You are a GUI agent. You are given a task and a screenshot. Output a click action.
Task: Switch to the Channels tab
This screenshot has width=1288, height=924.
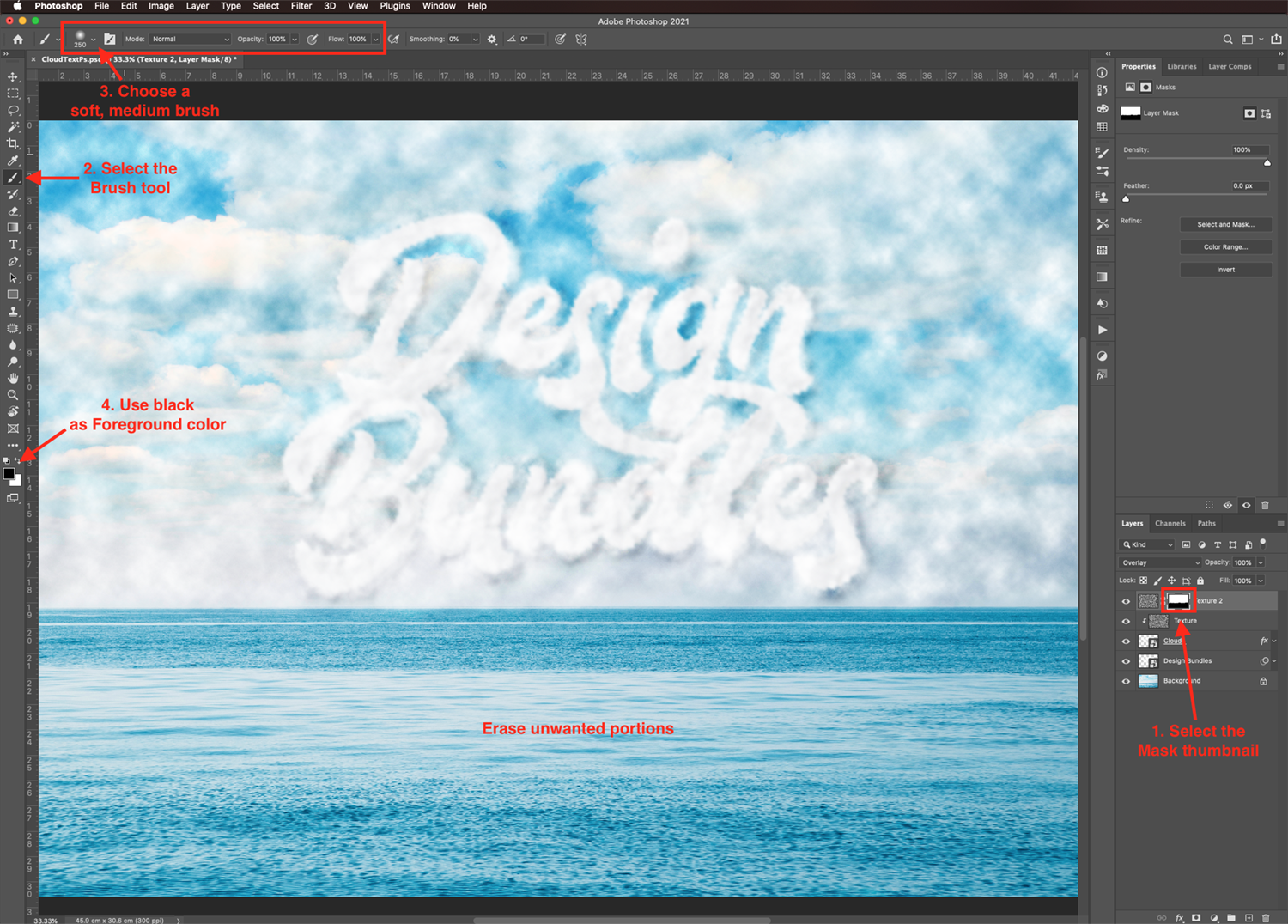tap(1170, 523)
